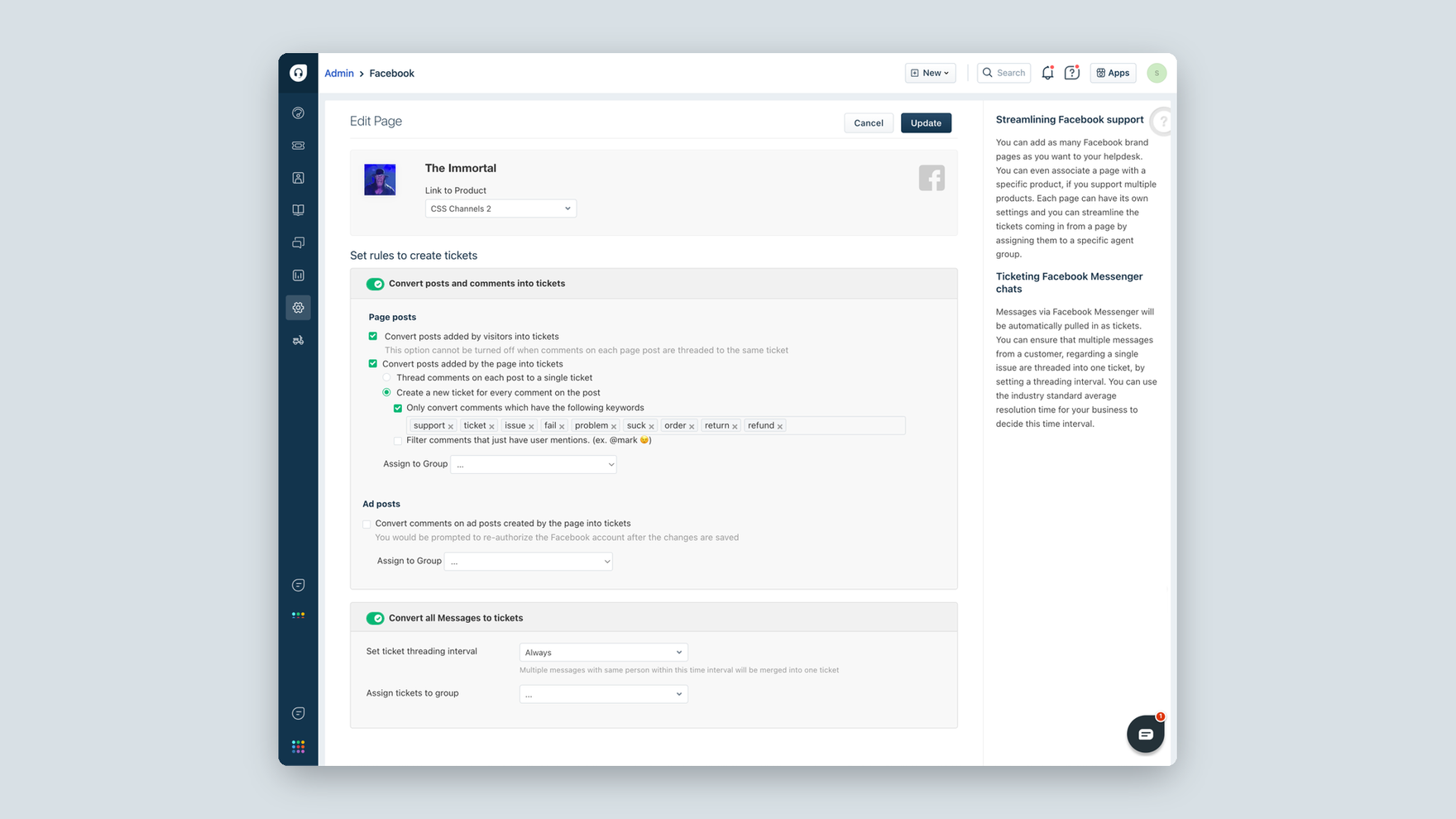
Task: Click the Freshdesk headset logo
Action: [x=299, y=73]
